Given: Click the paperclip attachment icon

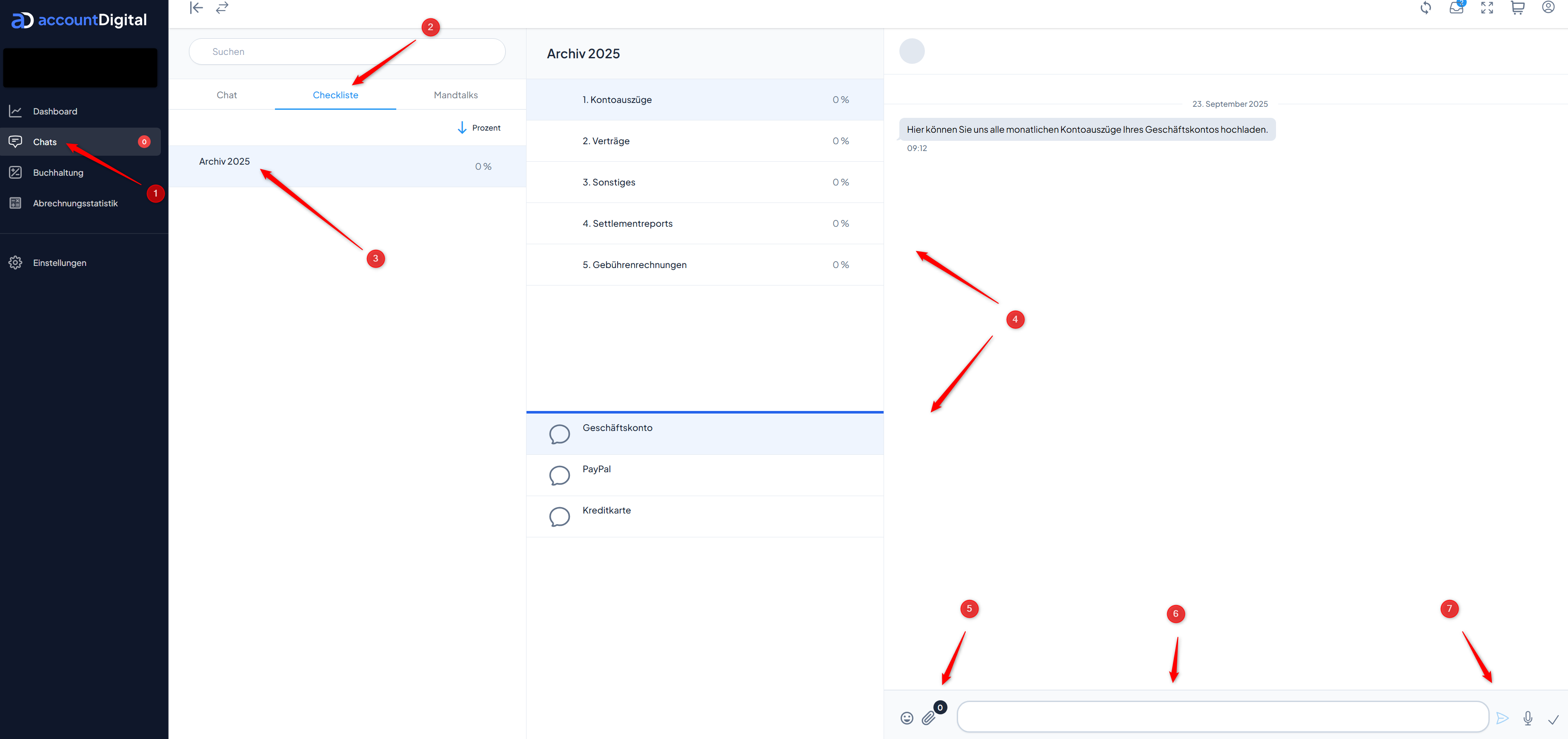Looking at the screenshot, I should (x=928, y=718).
